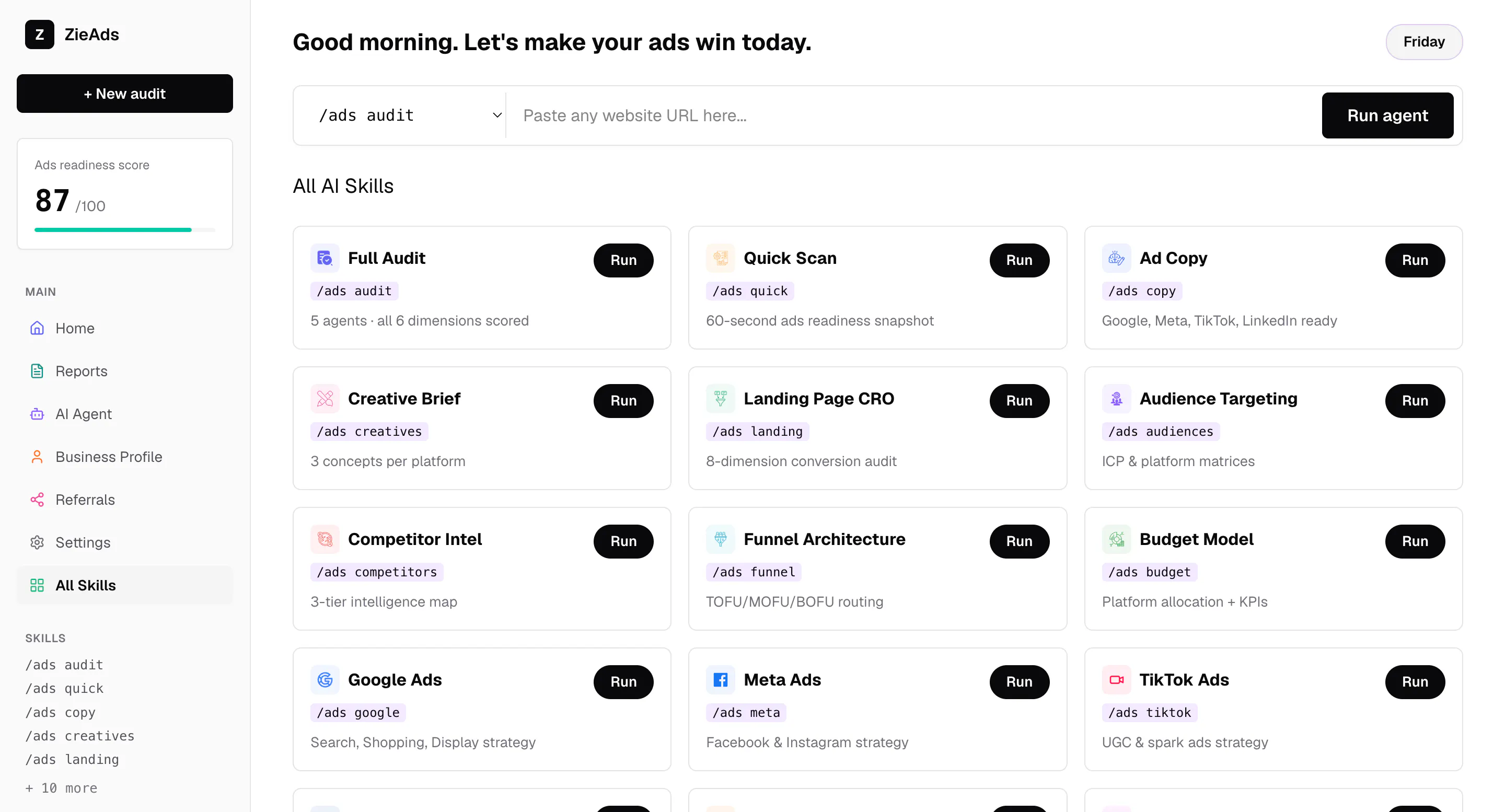
Task: Click the Full Audit card icon
Action: tap(325, 258)
